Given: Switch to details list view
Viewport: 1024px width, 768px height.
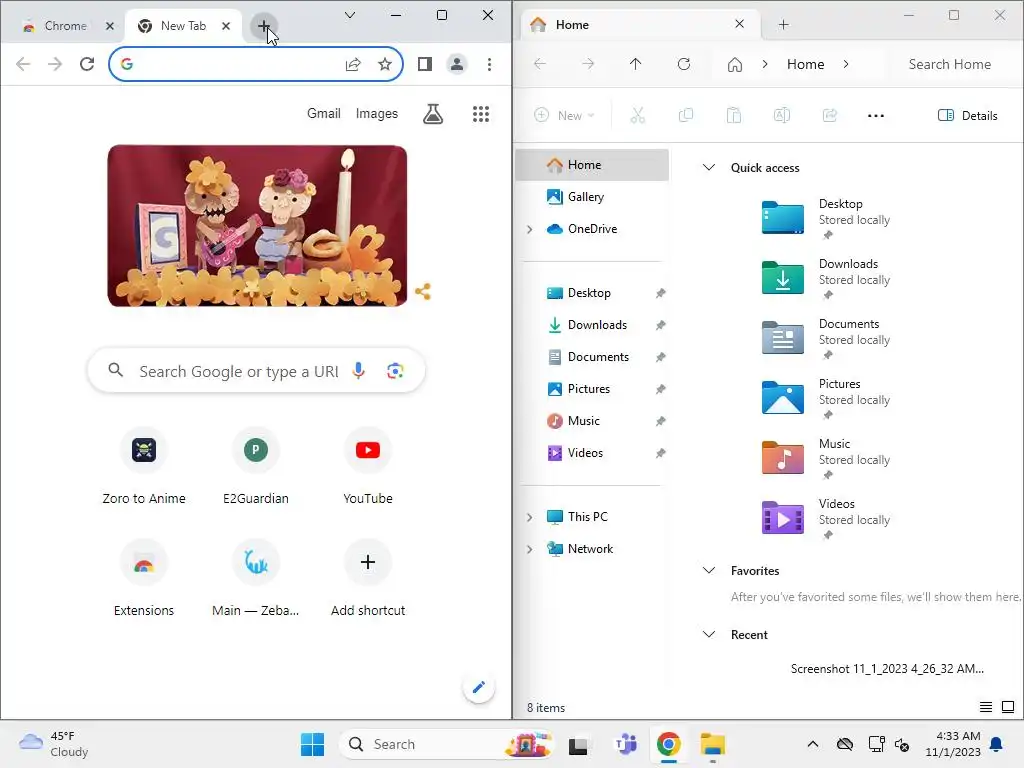Looking at the screenshot, I should [x=986, y=707].
